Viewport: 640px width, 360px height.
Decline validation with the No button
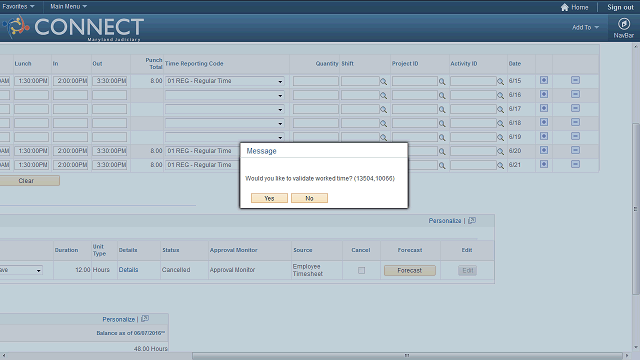309,198
